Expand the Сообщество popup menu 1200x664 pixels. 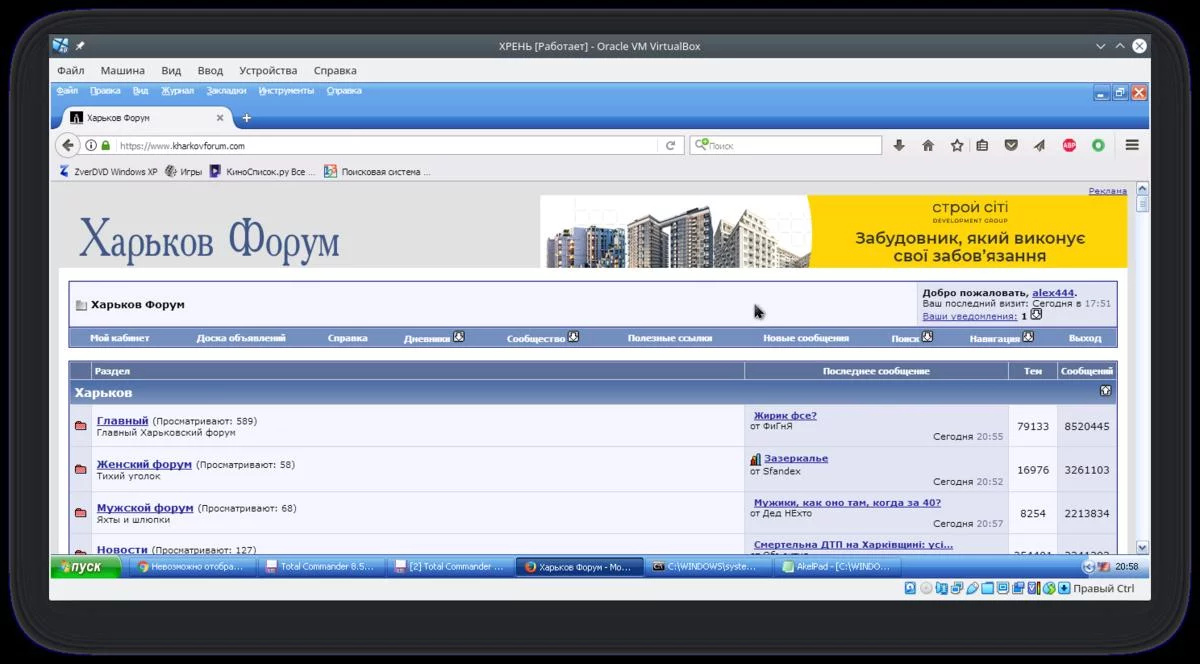pyautogui.click(x=574, y=337)
